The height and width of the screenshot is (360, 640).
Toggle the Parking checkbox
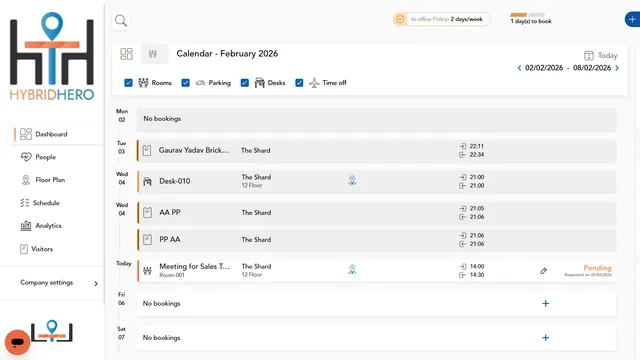[x=185, y=83]
